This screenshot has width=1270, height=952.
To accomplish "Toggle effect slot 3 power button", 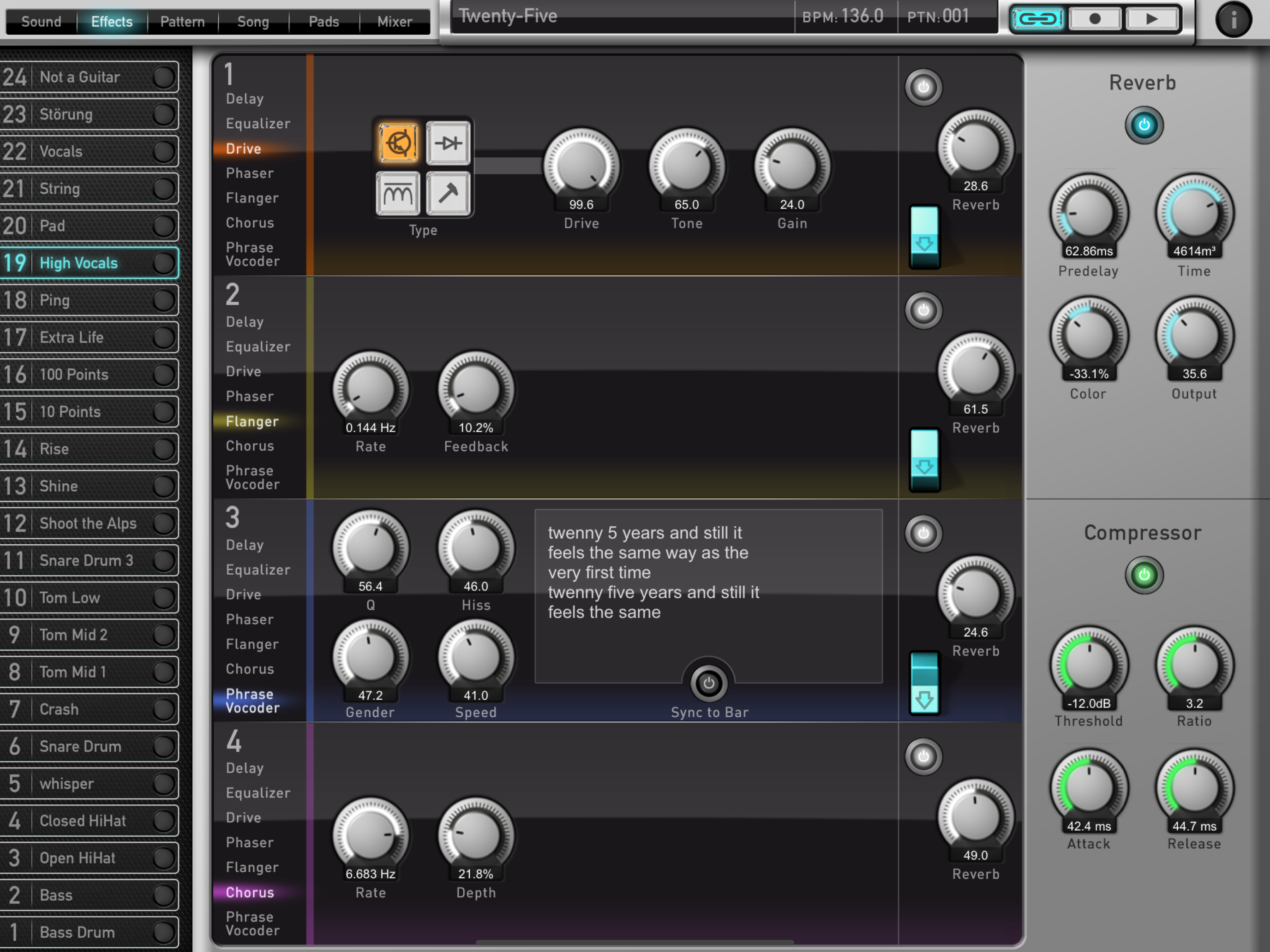I will pos(923,534).
